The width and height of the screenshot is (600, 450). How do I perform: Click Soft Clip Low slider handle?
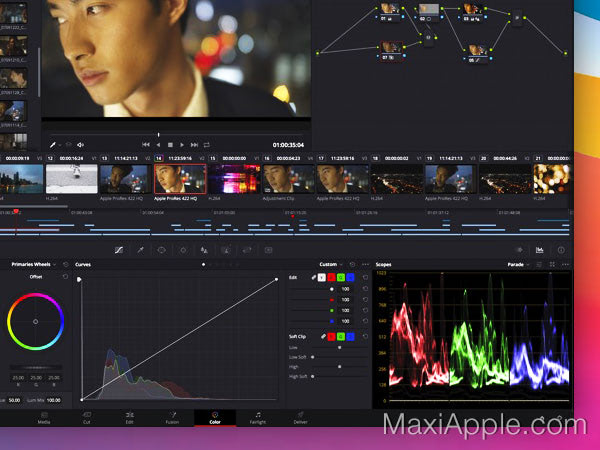pos(339,347)
